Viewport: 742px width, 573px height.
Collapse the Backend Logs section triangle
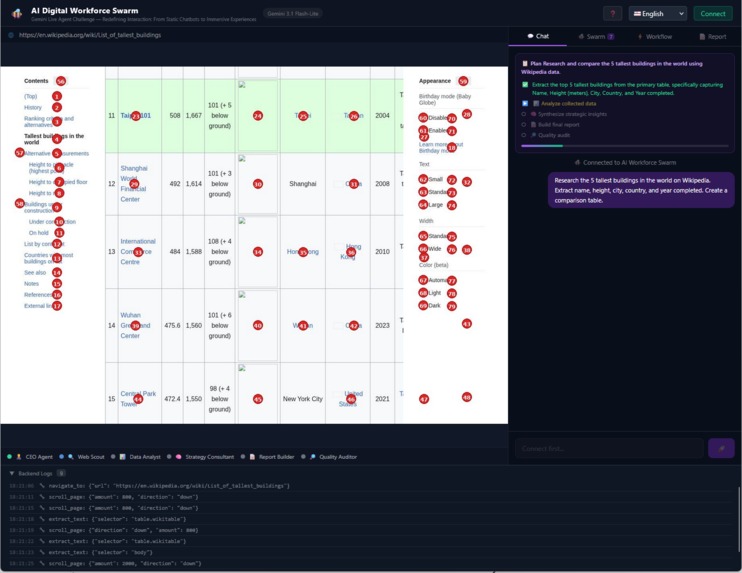pyautogui.click(x=12, y=473)
